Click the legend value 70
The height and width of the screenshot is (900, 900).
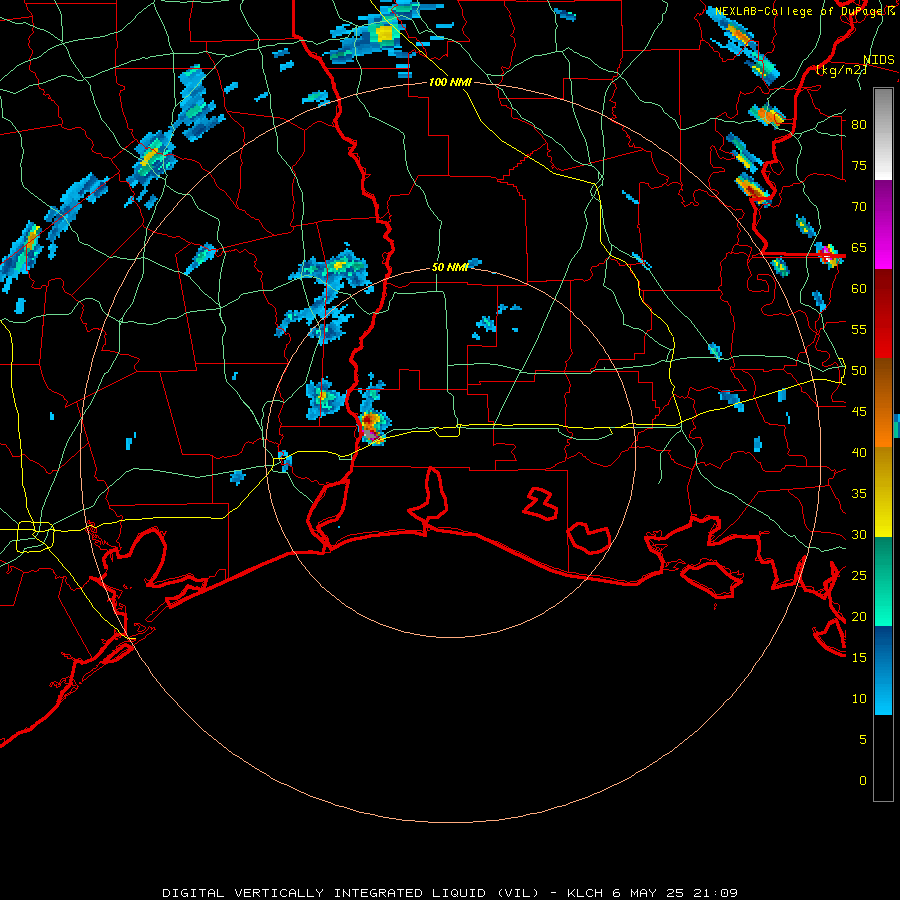click(x=859, y=207)
